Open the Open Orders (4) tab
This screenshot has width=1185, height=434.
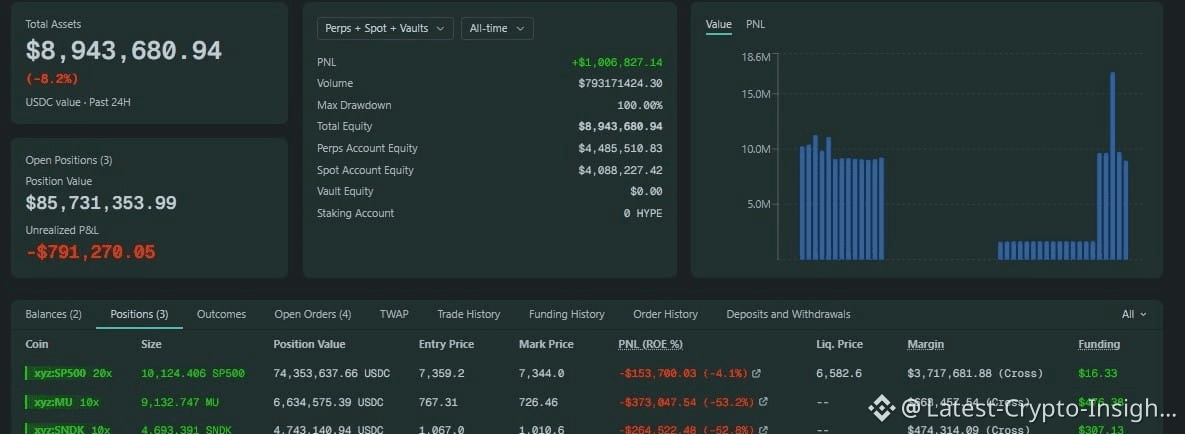[313, 314]
